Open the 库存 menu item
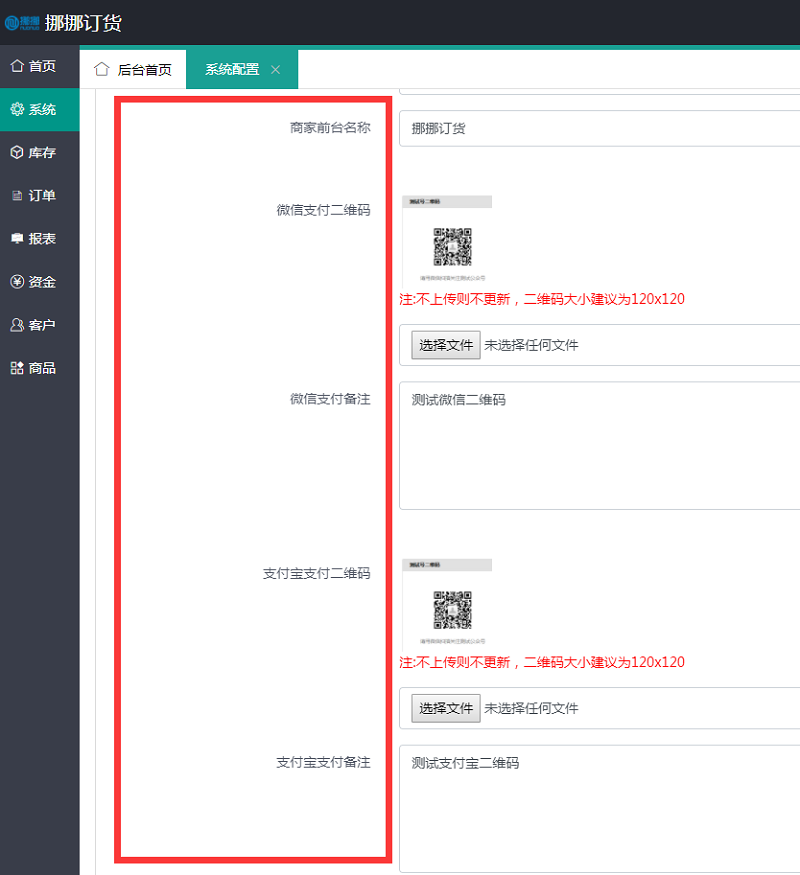Screen dimensions: 800x875 tap(40, 152)
